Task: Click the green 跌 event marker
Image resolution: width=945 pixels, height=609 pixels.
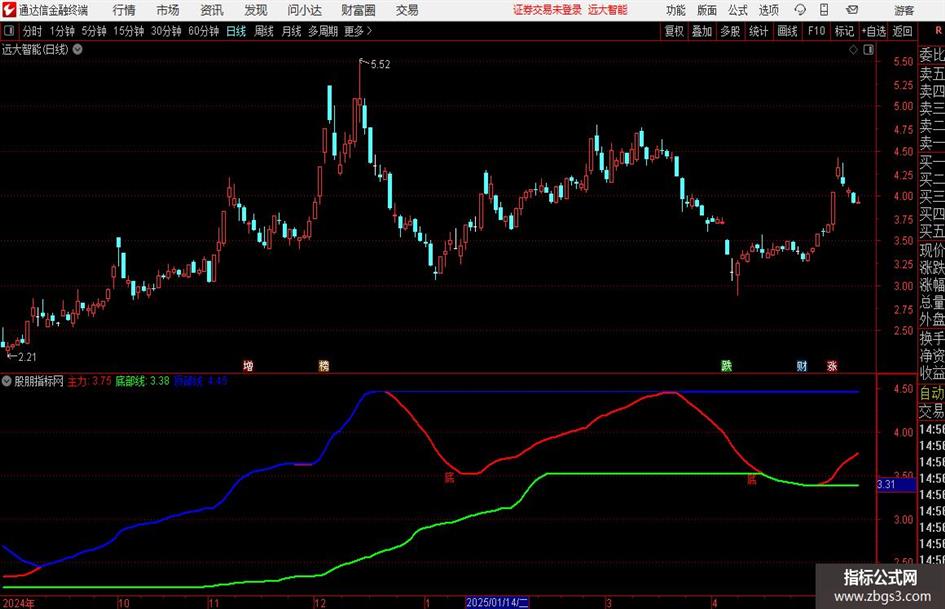Action: pos(726,365)
